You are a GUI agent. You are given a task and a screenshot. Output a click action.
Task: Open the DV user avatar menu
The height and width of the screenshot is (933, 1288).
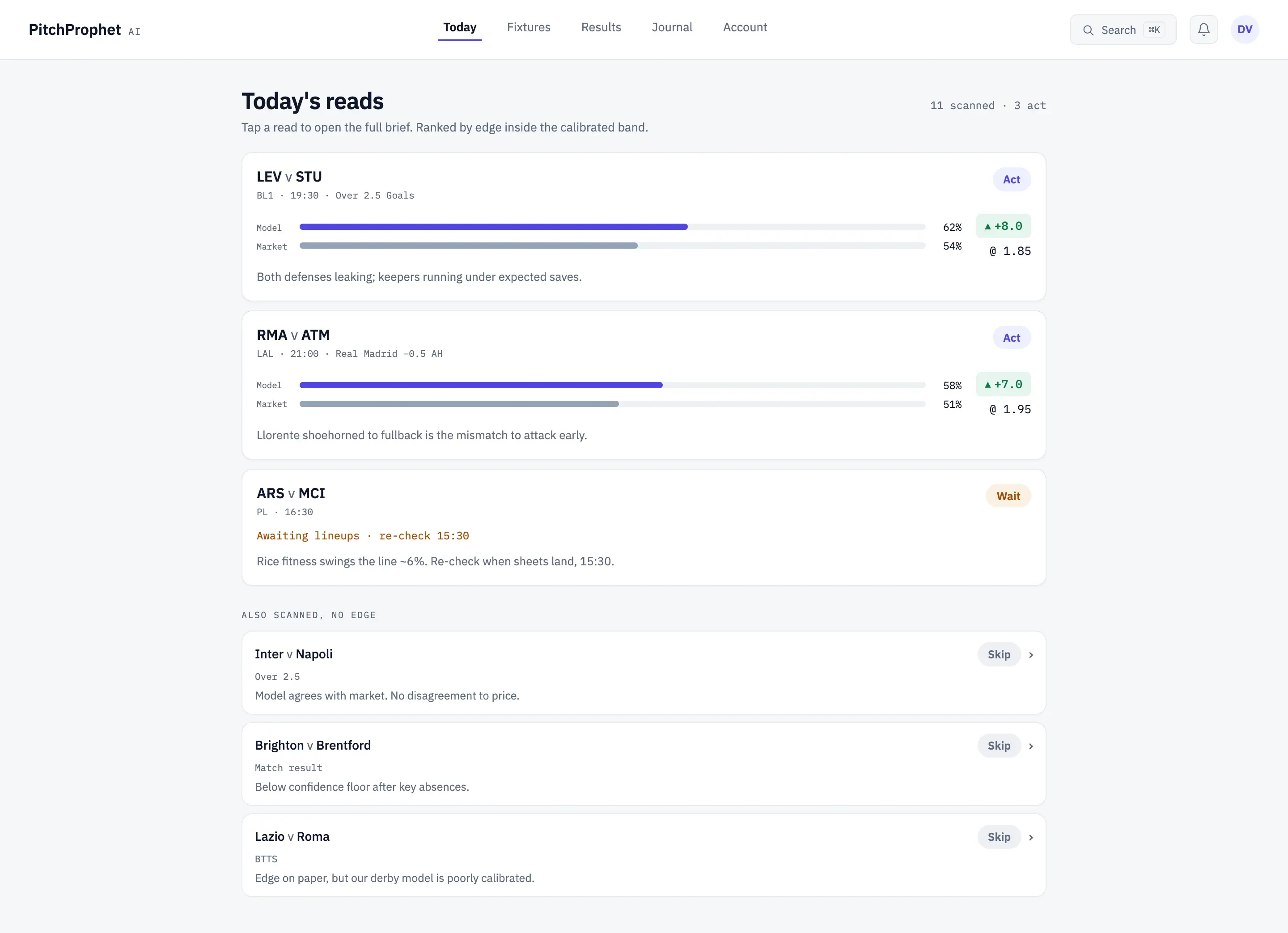[1244, 30]
